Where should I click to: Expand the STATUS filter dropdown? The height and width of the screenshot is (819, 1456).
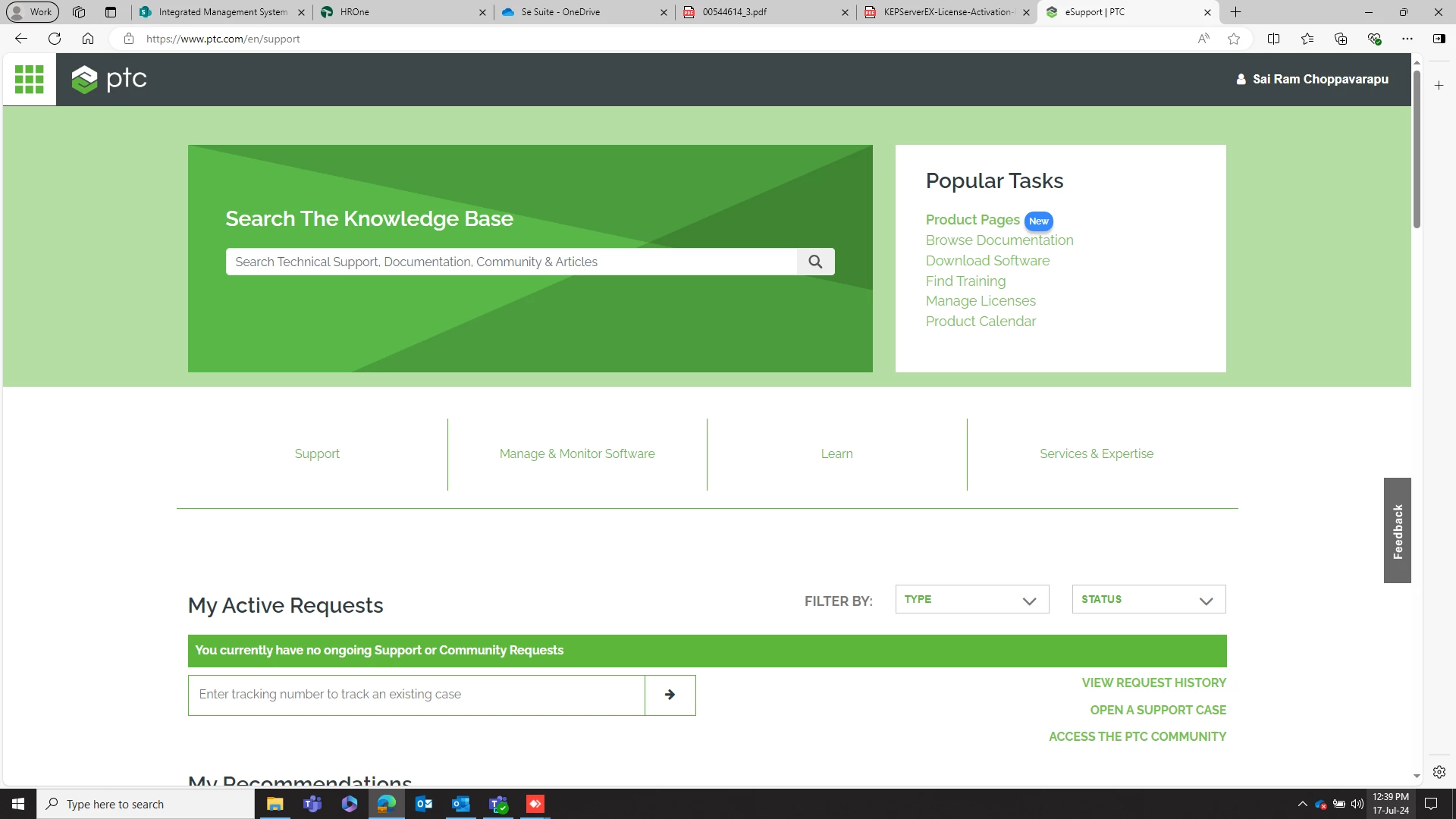(1148, 600)
